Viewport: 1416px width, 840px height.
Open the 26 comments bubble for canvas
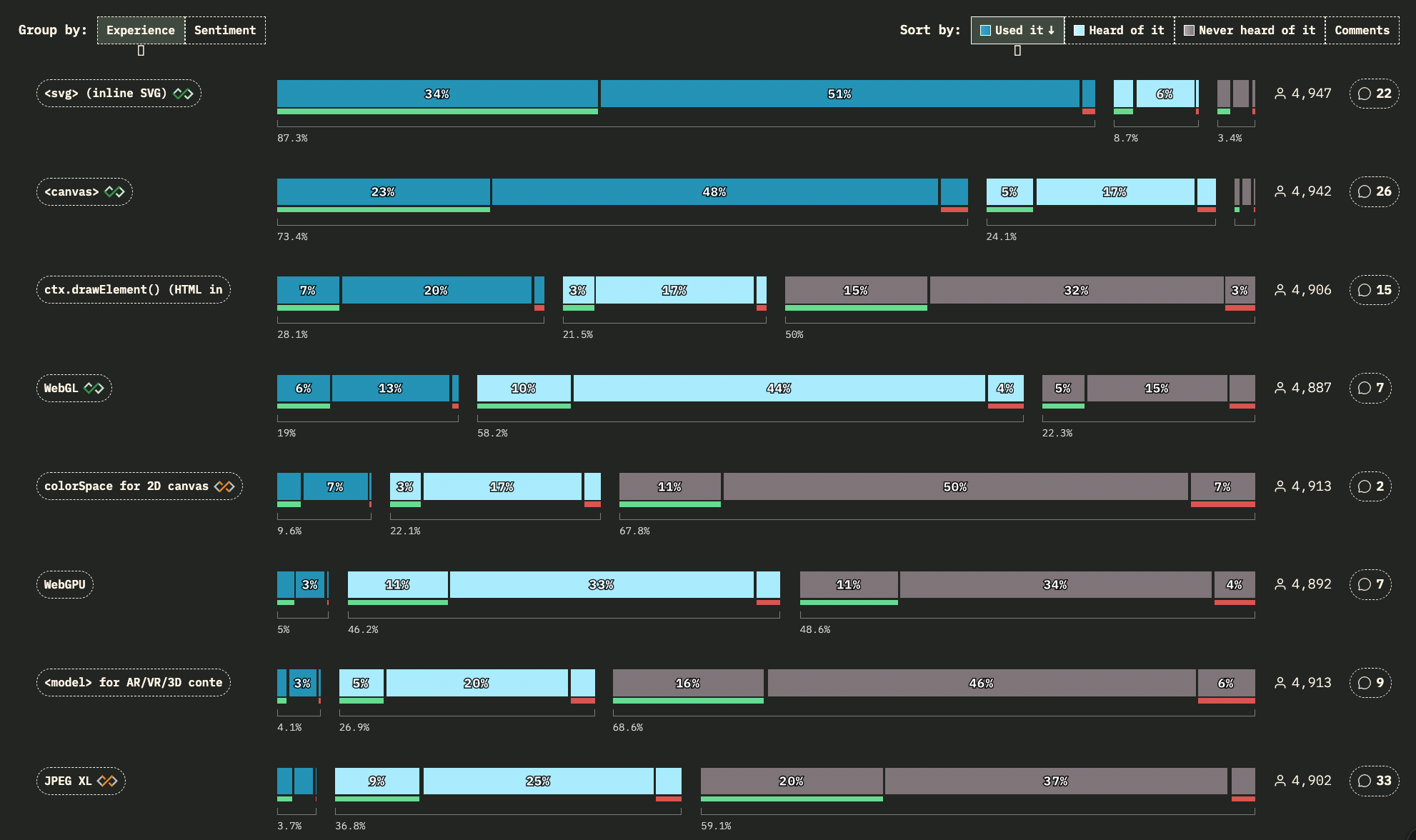click(1374, 191)
